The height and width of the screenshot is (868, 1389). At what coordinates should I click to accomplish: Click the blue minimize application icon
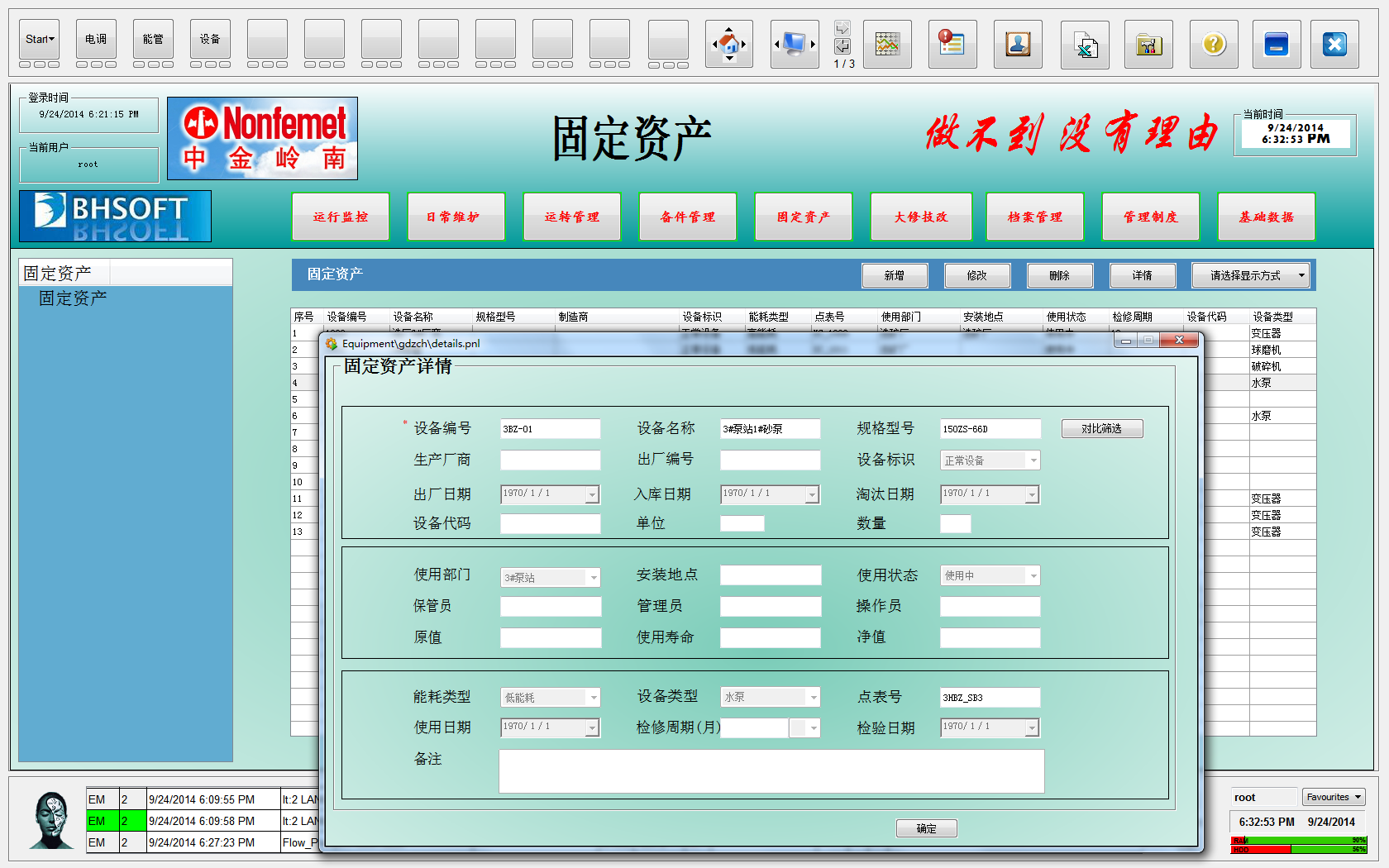(x=1277, y=44)
